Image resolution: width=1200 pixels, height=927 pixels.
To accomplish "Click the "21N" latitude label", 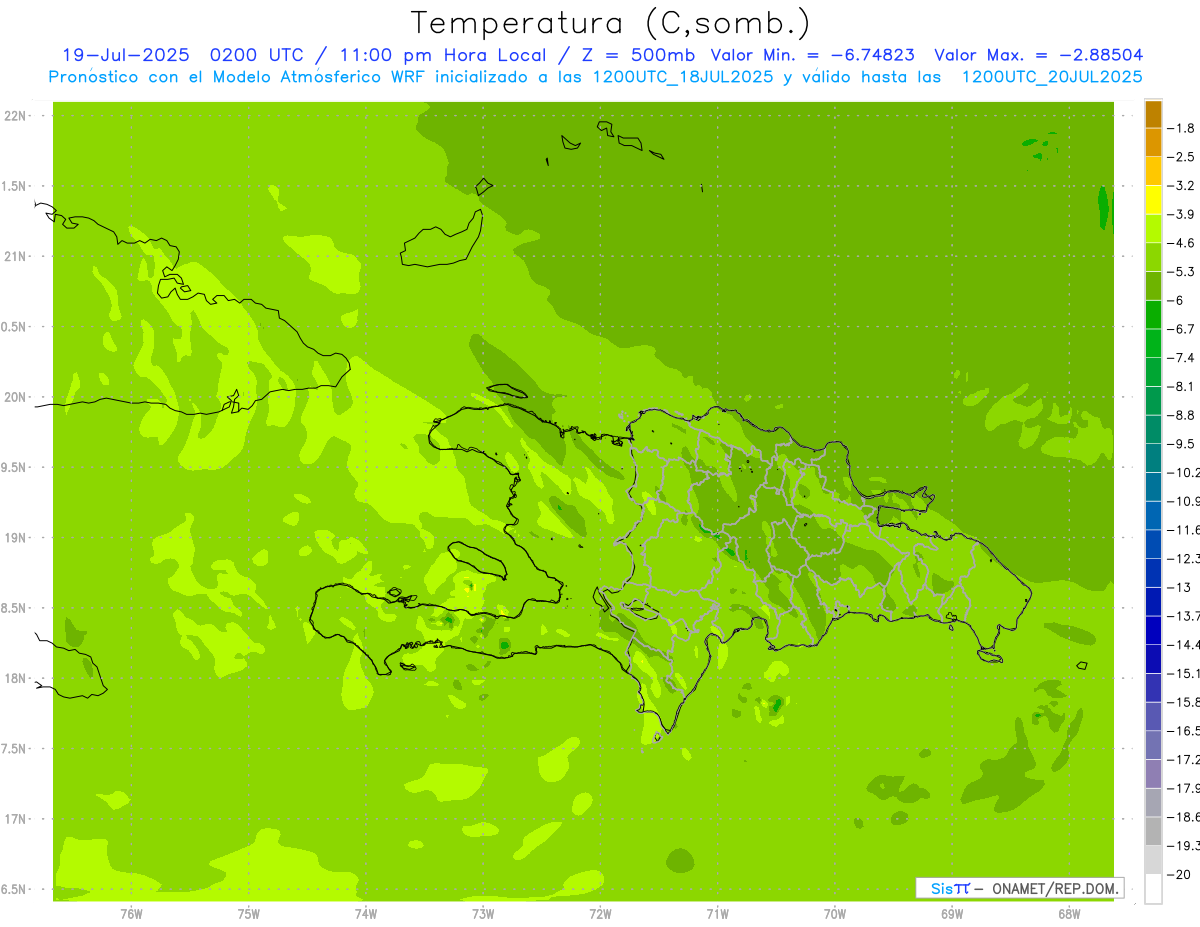I will tap(16, 257).
